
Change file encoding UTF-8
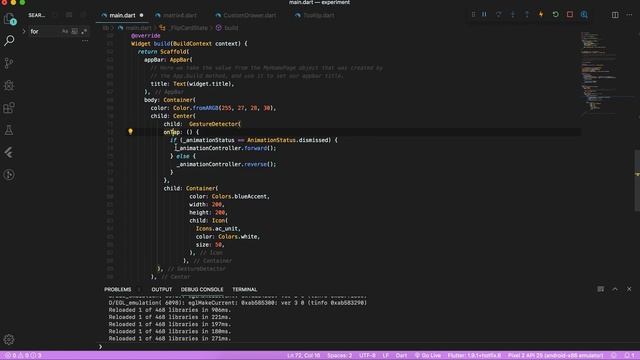pyautogui.click(x=367, y=356)
